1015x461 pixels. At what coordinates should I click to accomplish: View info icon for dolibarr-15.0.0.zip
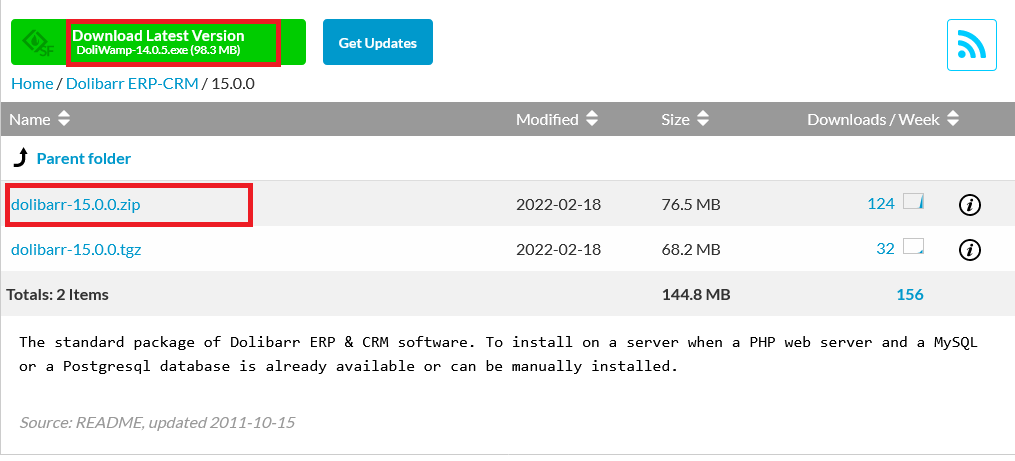(x=969, y=205)
